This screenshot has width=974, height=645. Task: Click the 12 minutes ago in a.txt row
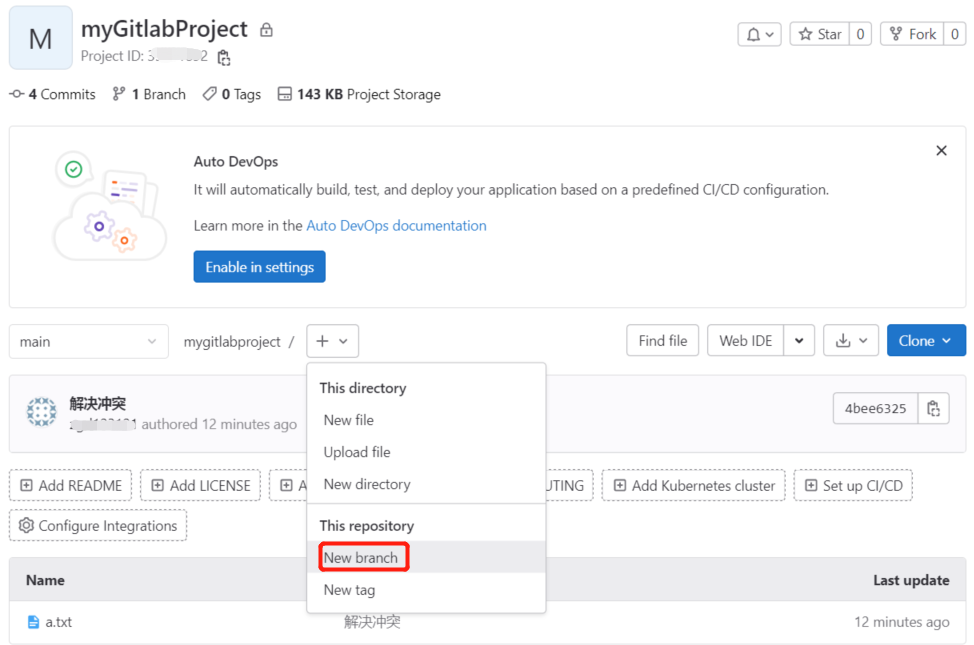pos(901,622)
